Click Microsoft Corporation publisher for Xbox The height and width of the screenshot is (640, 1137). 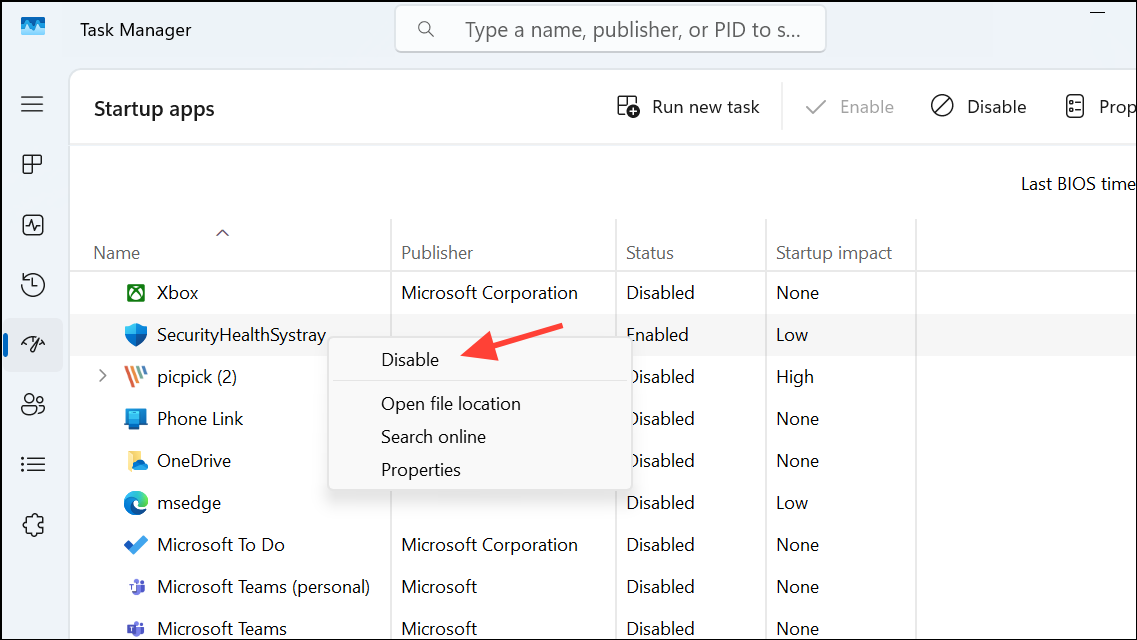pyautogui.click(x=489, y=293)
